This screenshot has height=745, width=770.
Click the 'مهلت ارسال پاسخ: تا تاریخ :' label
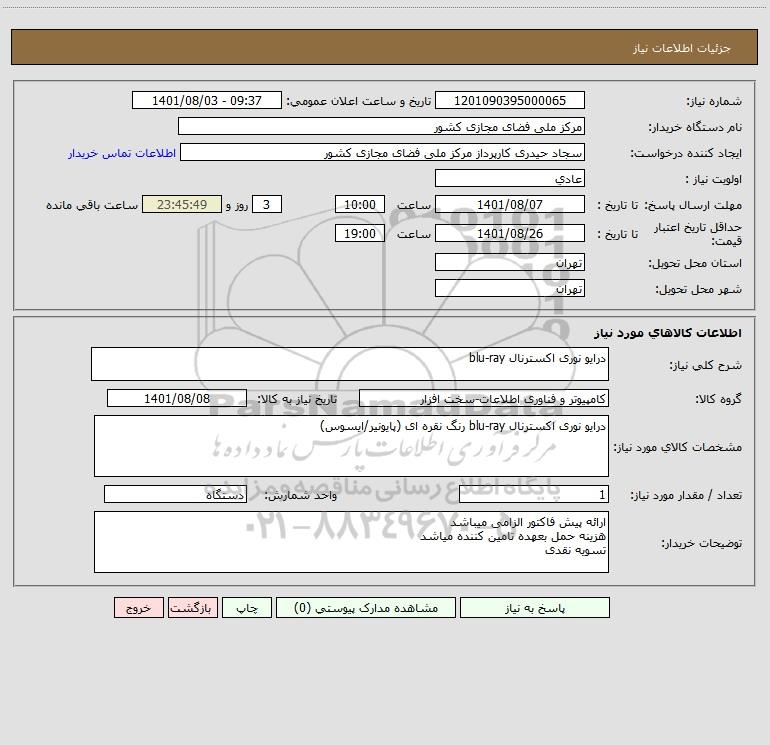[x=669, y=205]
